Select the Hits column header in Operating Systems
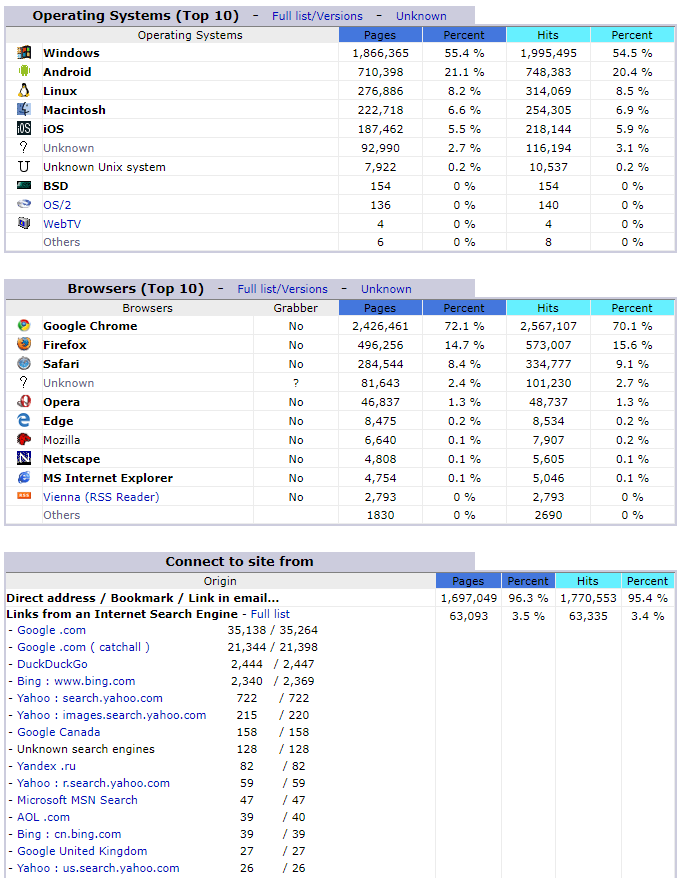 [x=547, y=35]
